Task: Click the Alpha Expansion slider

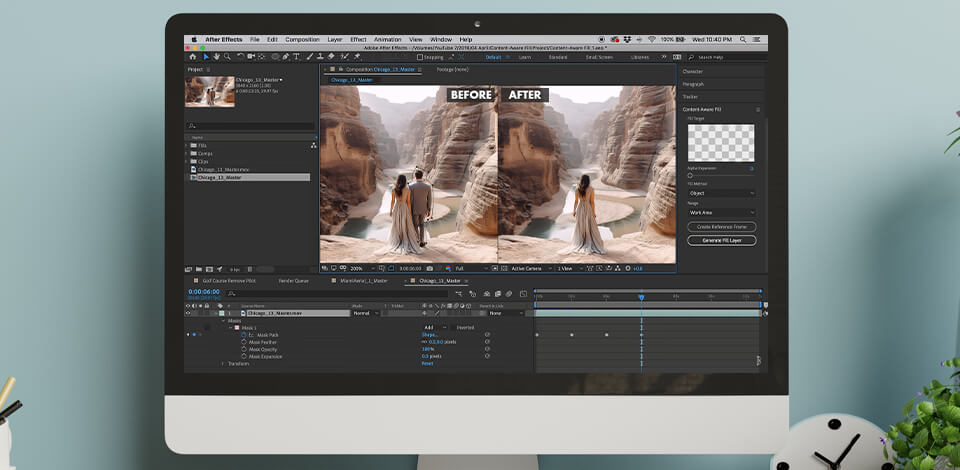Action: (x=690, y=175)
